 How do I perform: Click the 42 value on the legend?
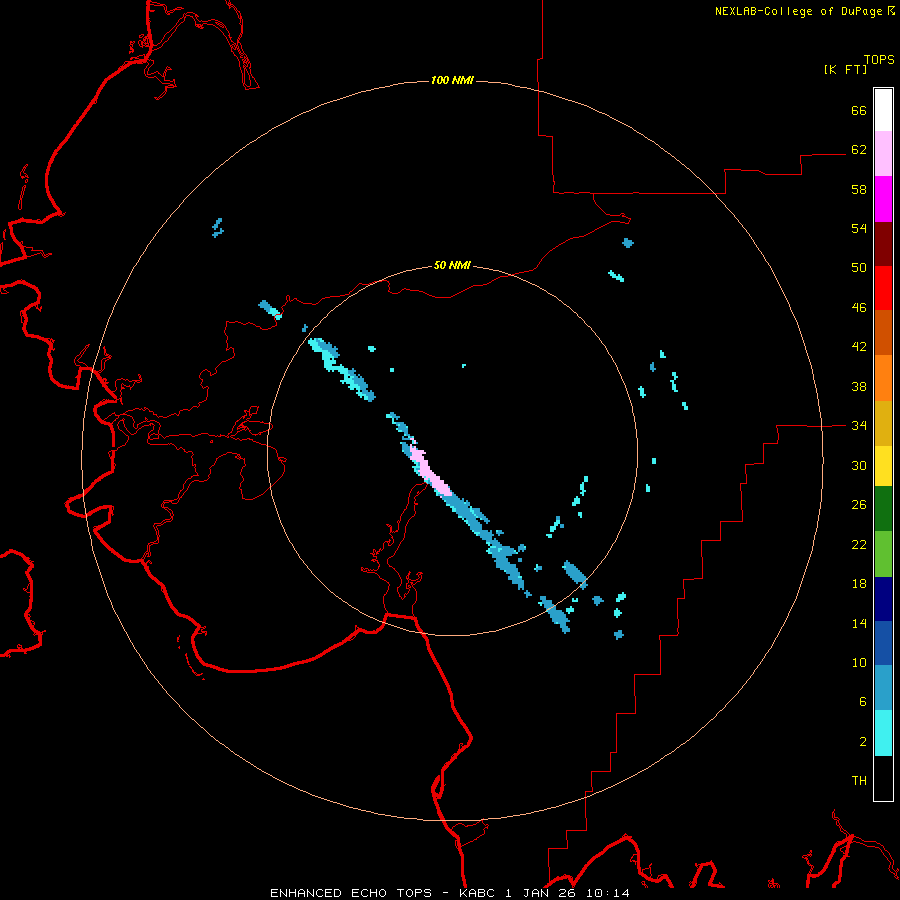(x=859, y=347)
